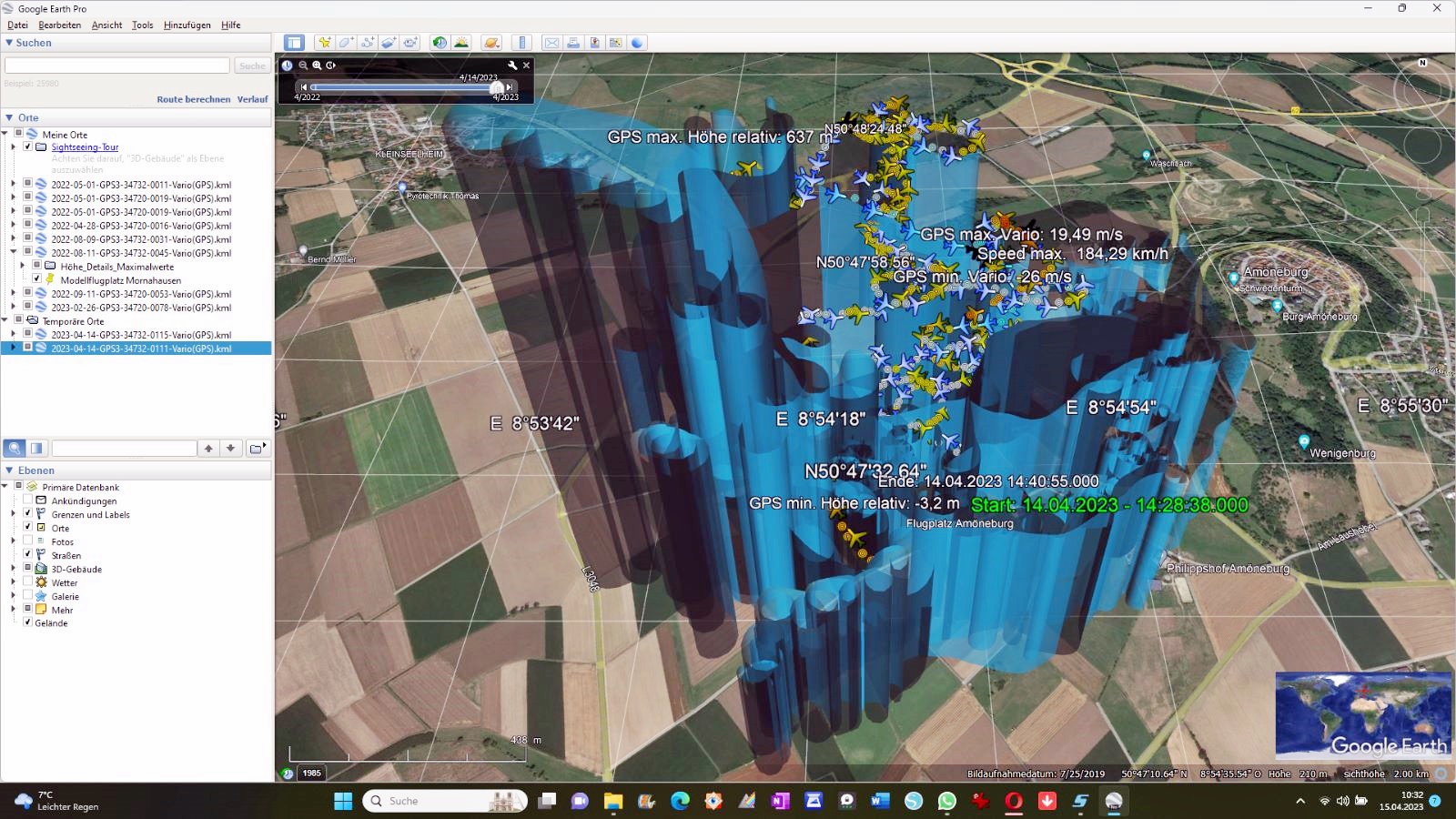
Task: View in Google Maps toolbar icon
Action: [616, 43]
